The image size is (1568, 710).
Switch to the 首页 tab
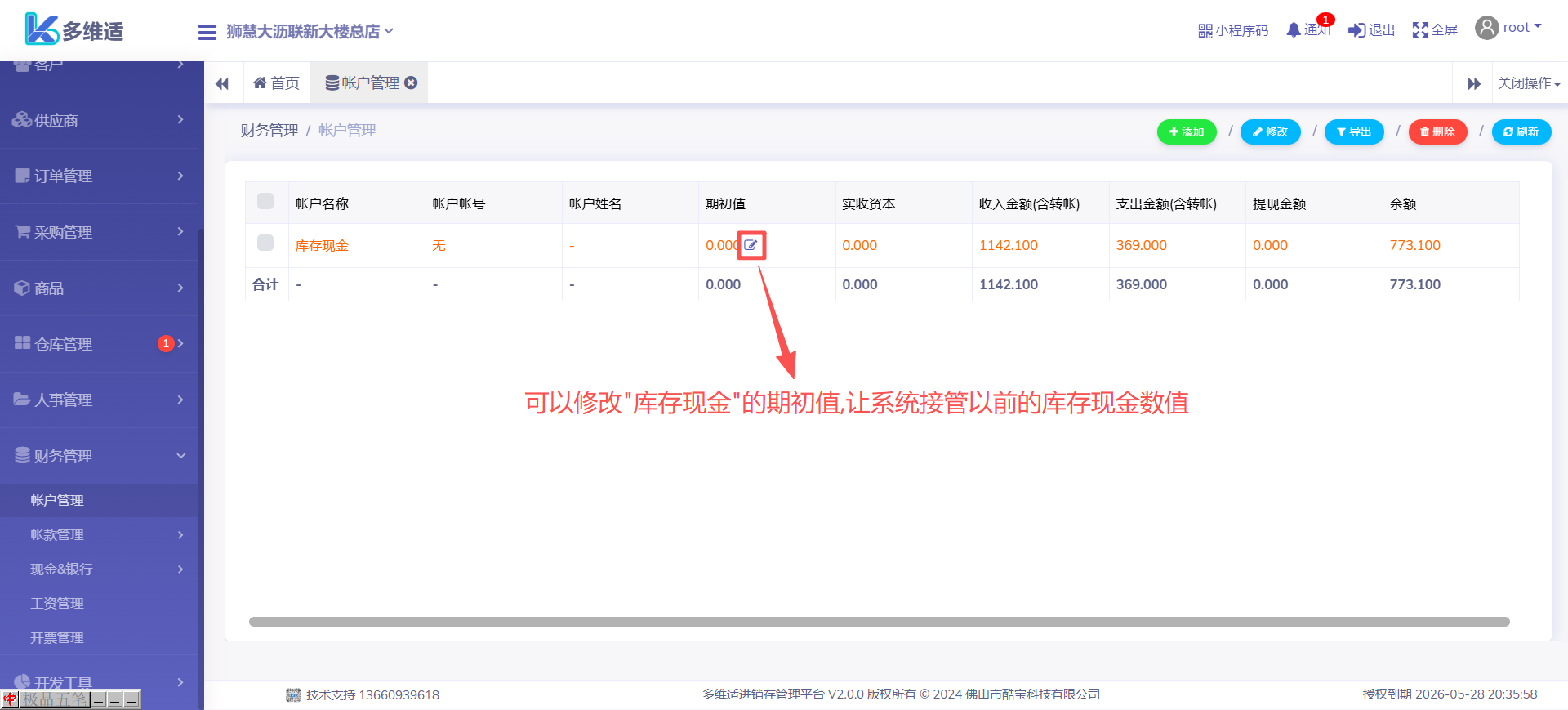coord(277,83)
